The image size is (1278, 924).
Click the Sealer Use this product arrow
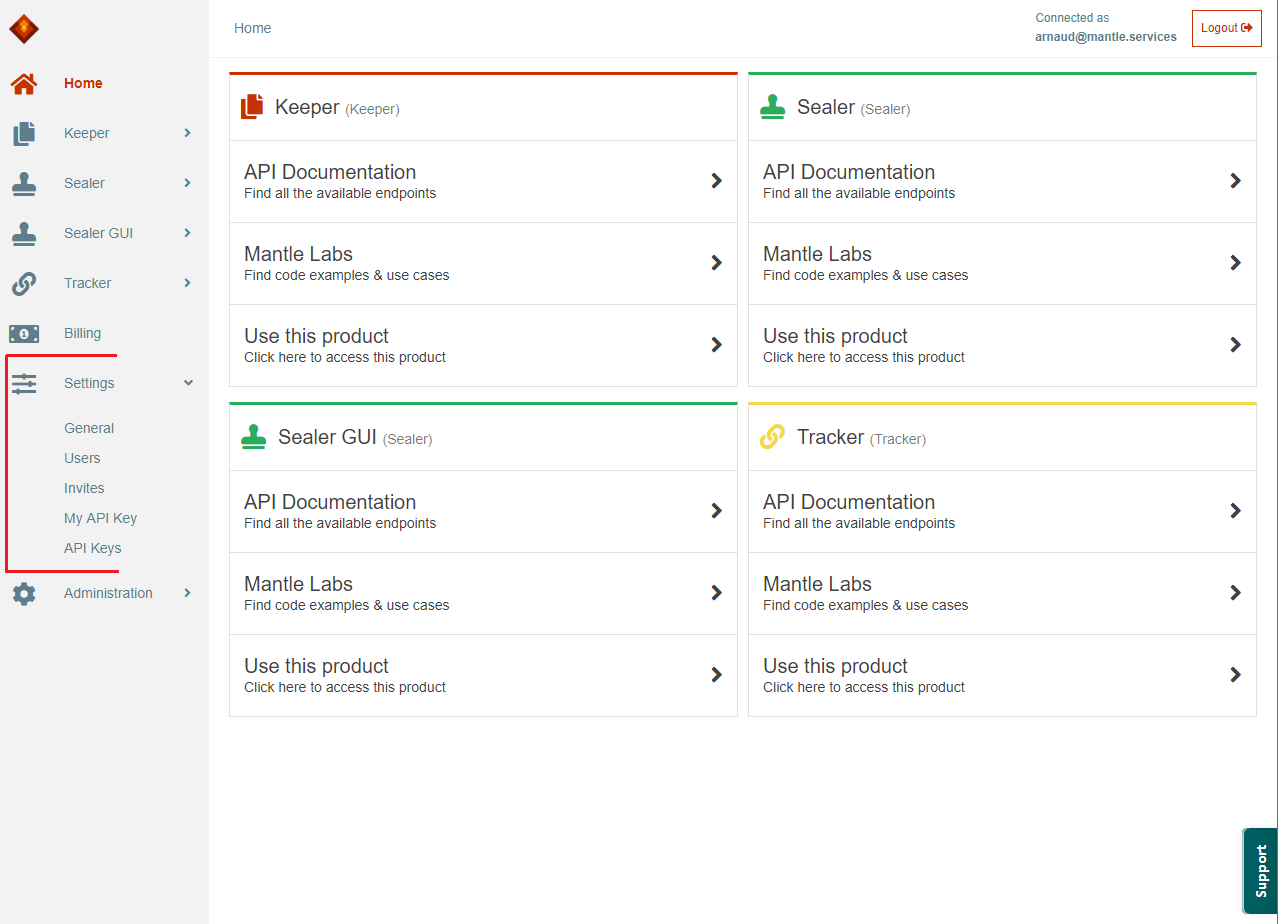tap(1235, 345)
